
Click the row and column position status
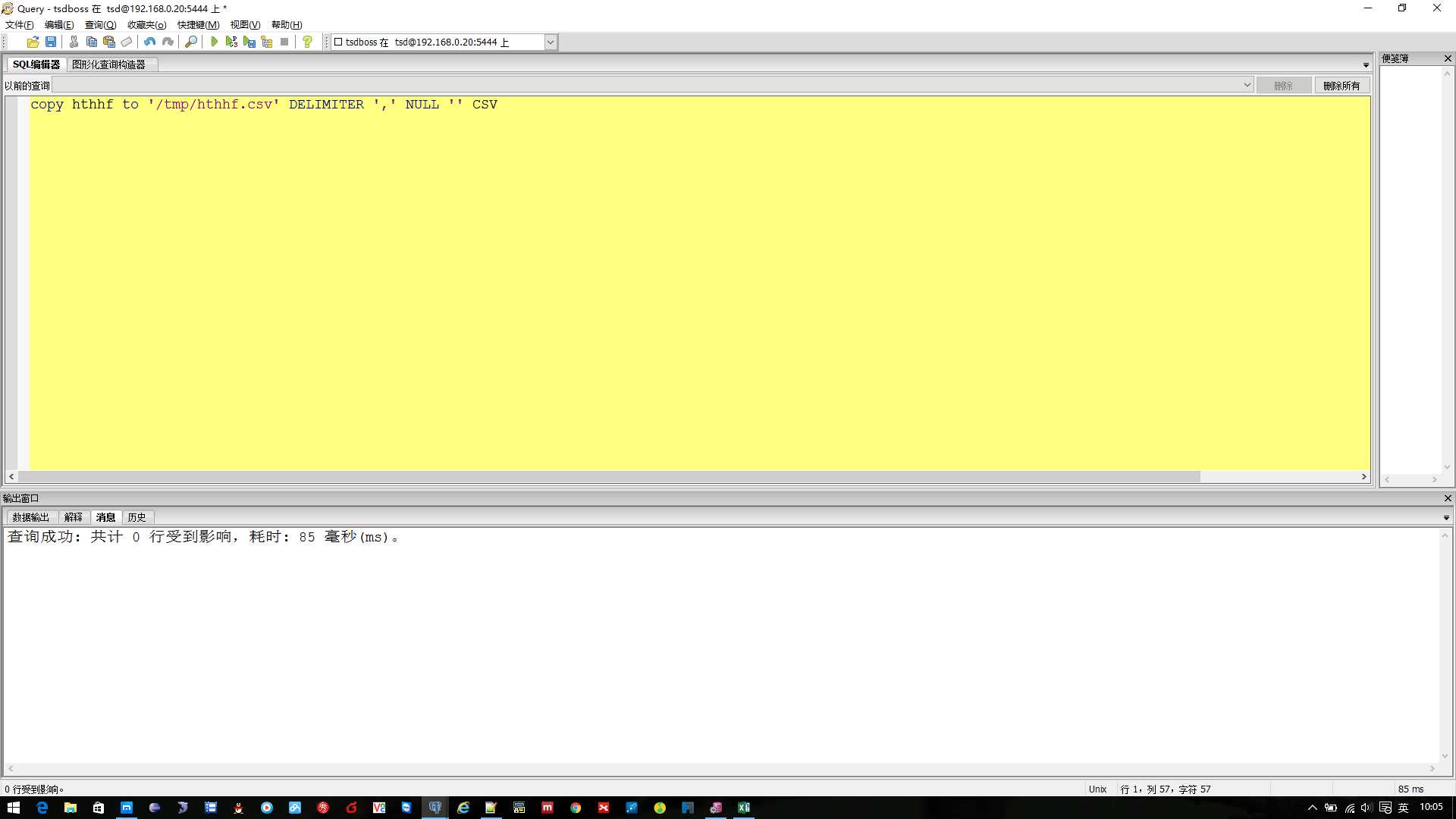tap(1165, 789)
